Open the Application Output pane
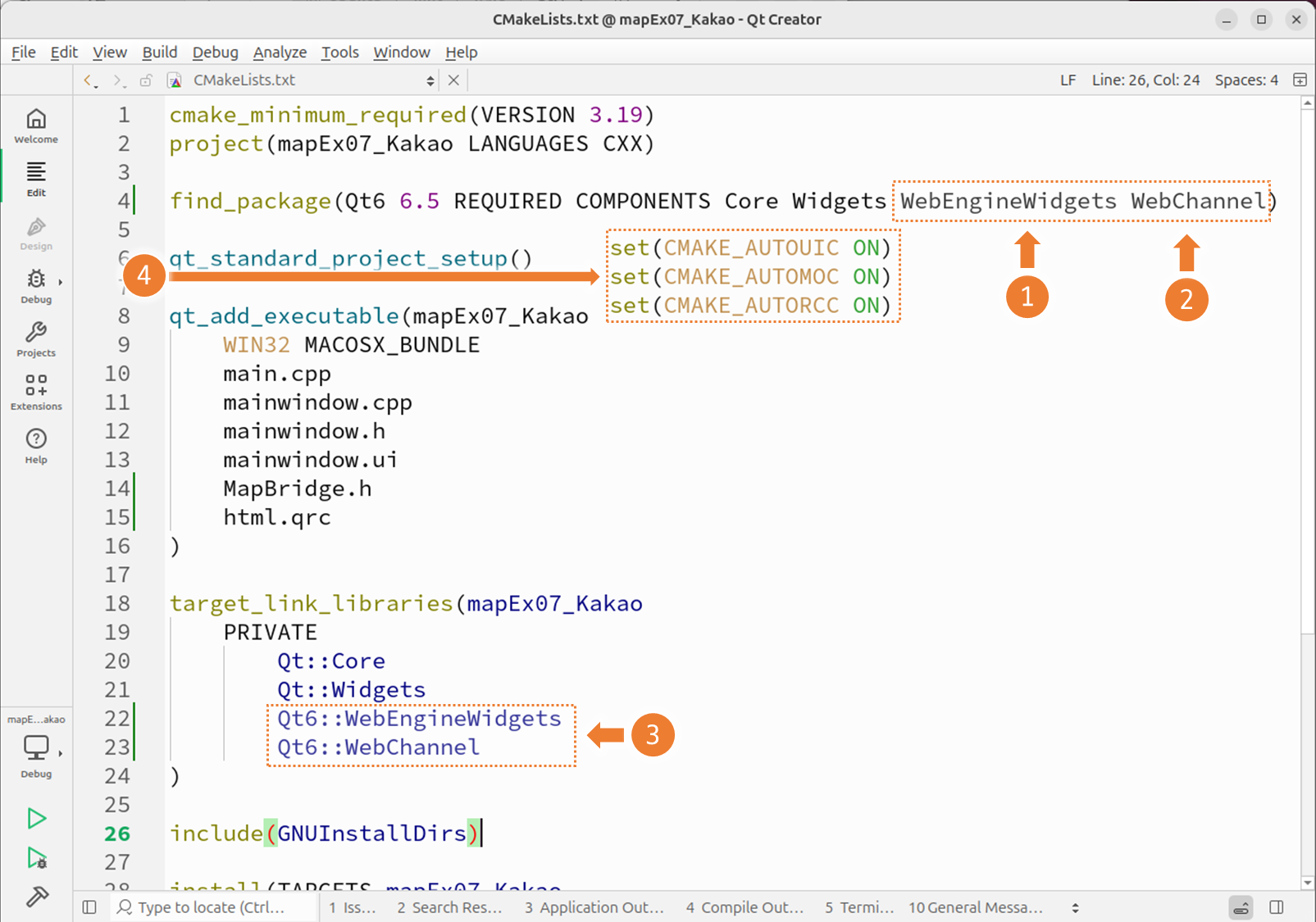 (594, 907)
